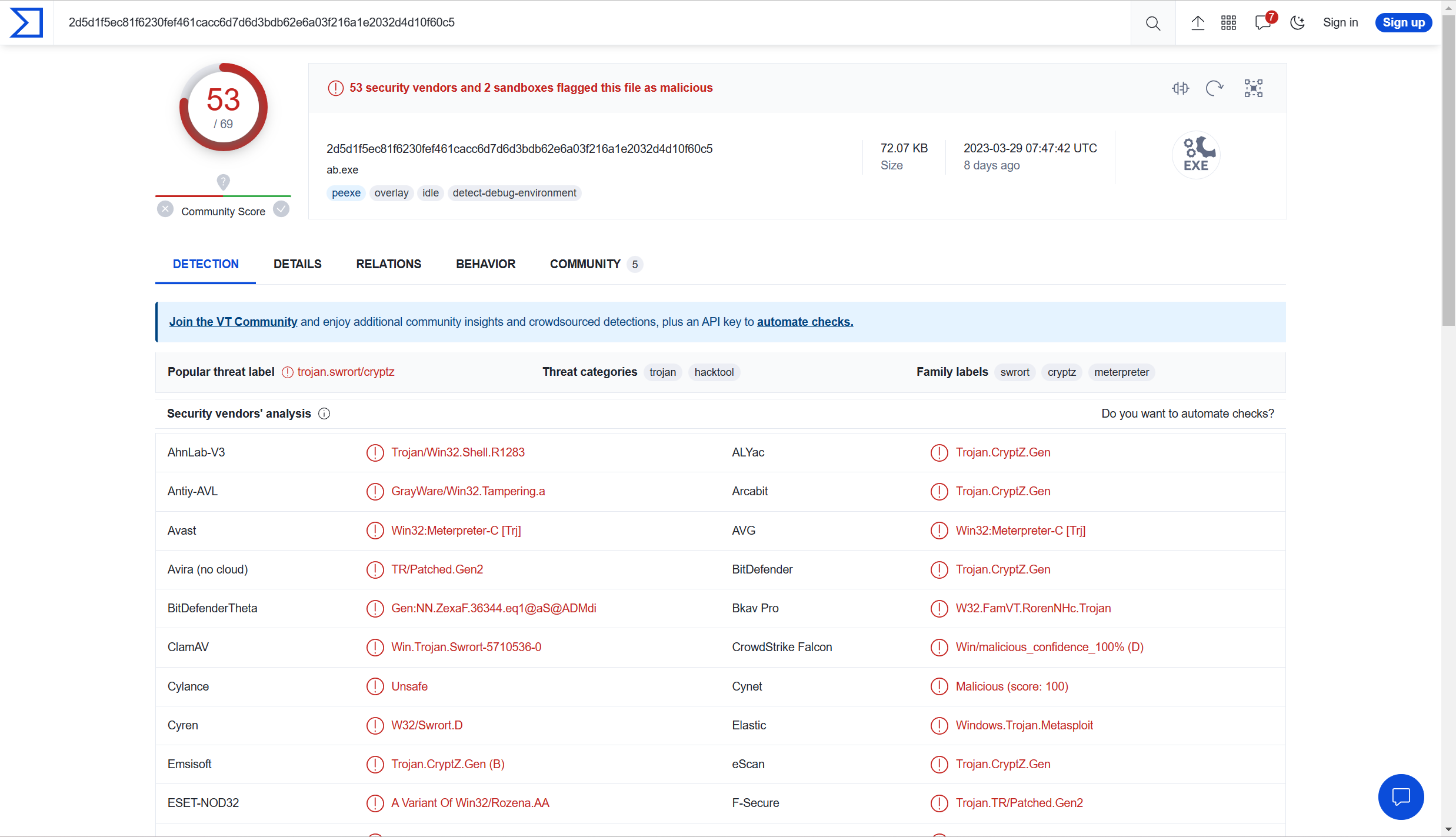The height and width of the screenshot is (837, 1456).
Task: Open the relationship graph icon
Action: pos(1253,88)
